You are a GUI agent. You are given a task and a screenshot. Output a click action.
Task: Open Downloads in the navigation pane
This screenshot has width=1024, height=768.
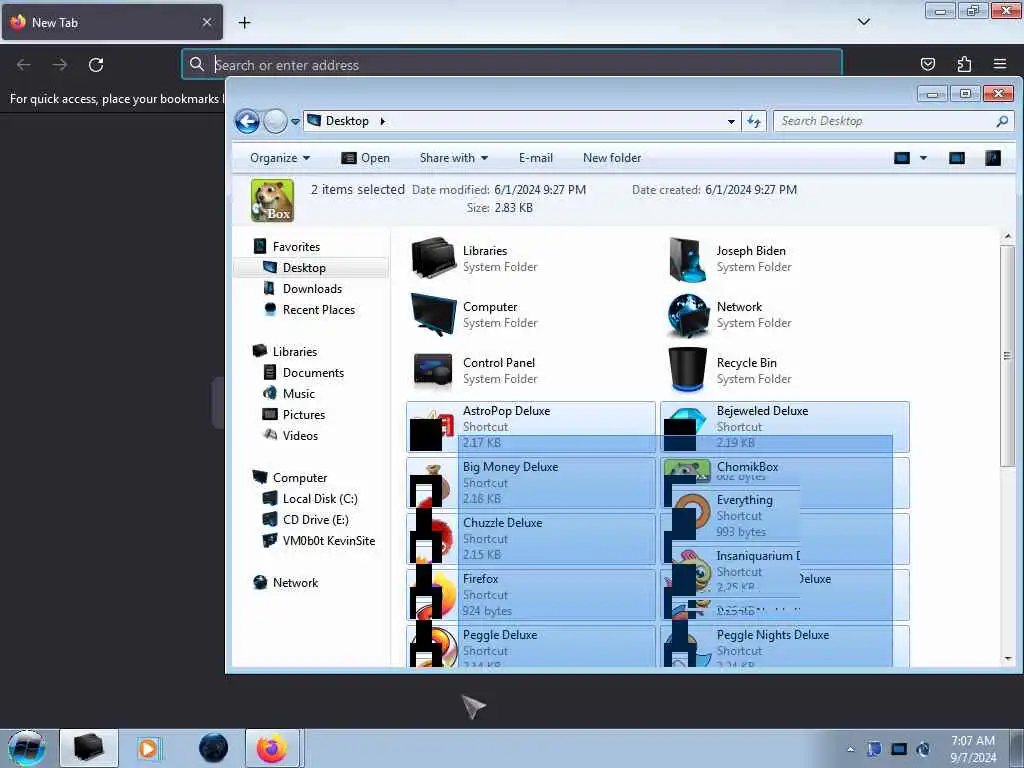click(312, 289)
